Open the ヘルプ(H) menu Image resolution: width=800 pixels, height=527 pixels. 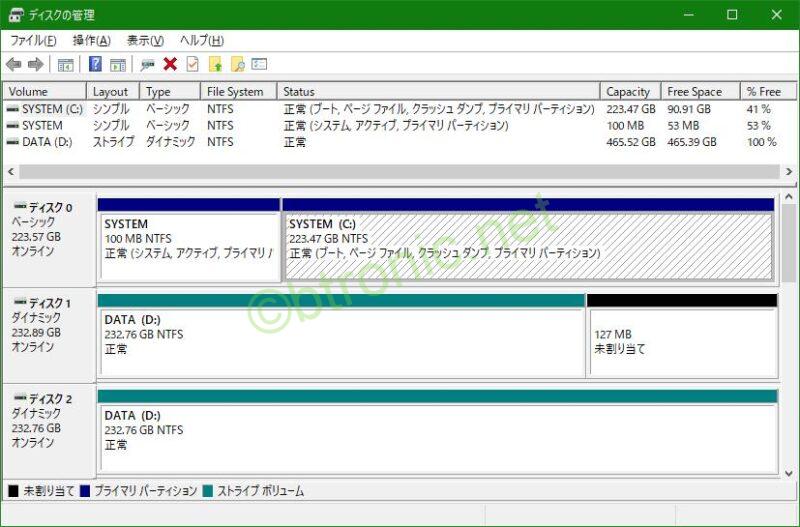click(202, 40)
